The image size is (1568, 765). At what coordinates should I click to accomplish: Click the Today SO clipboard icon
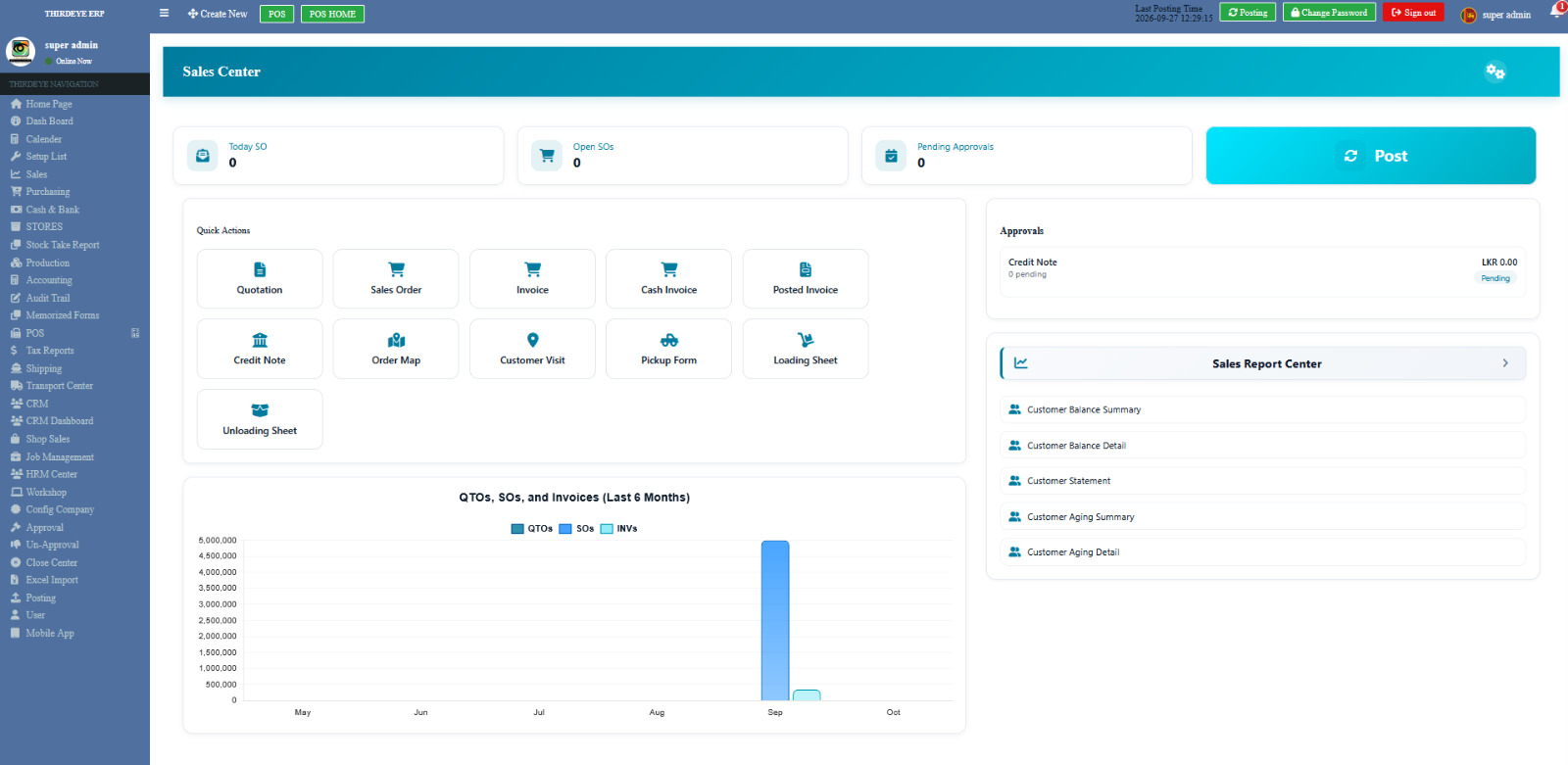[203, 156]
